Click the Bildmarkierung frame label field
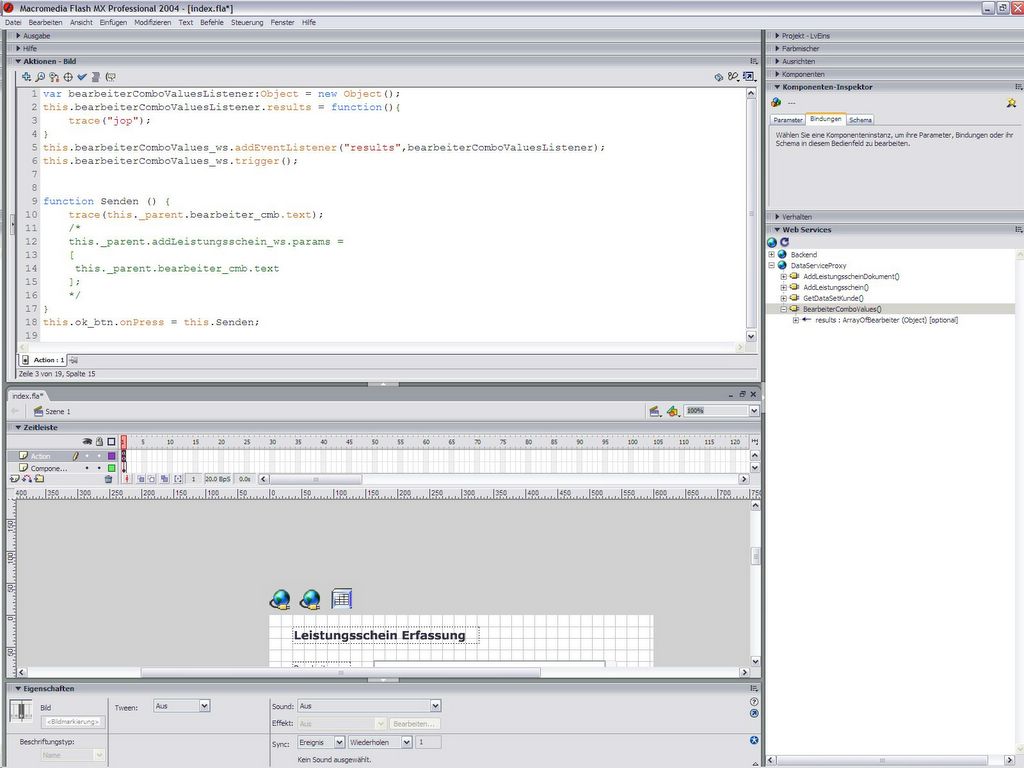 pos(72,722)
